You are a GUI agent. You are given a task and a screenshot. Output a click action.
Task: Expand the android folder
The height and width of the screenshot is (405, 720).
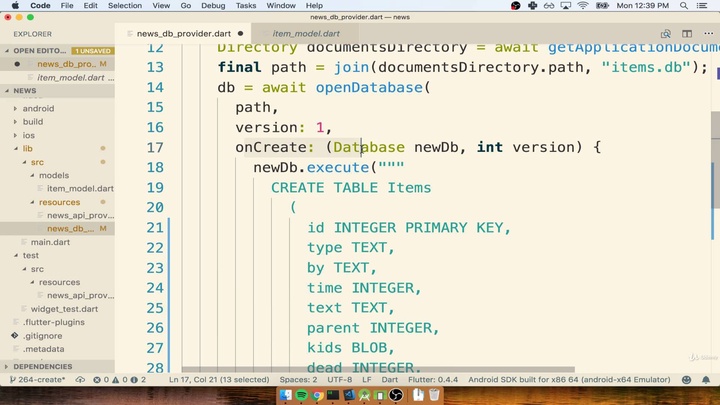38,108
